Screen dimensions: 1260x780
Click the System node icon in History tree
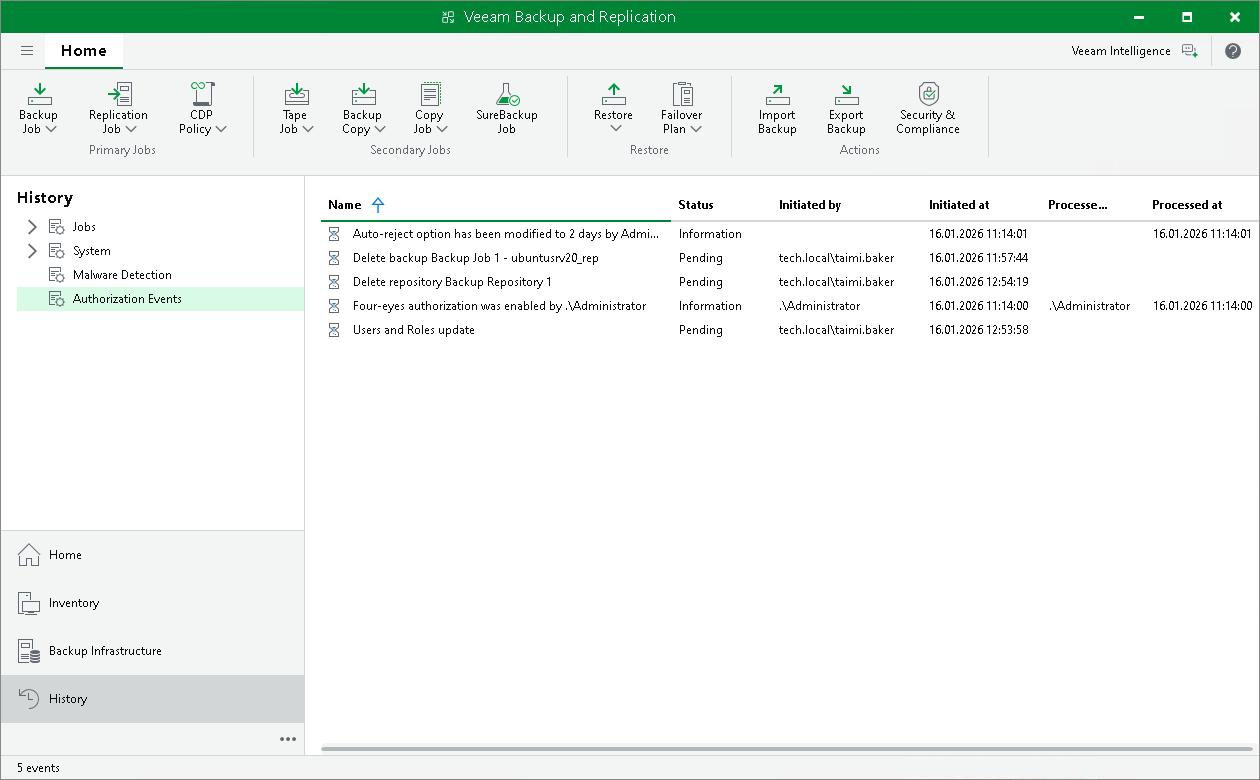point(57,251)
